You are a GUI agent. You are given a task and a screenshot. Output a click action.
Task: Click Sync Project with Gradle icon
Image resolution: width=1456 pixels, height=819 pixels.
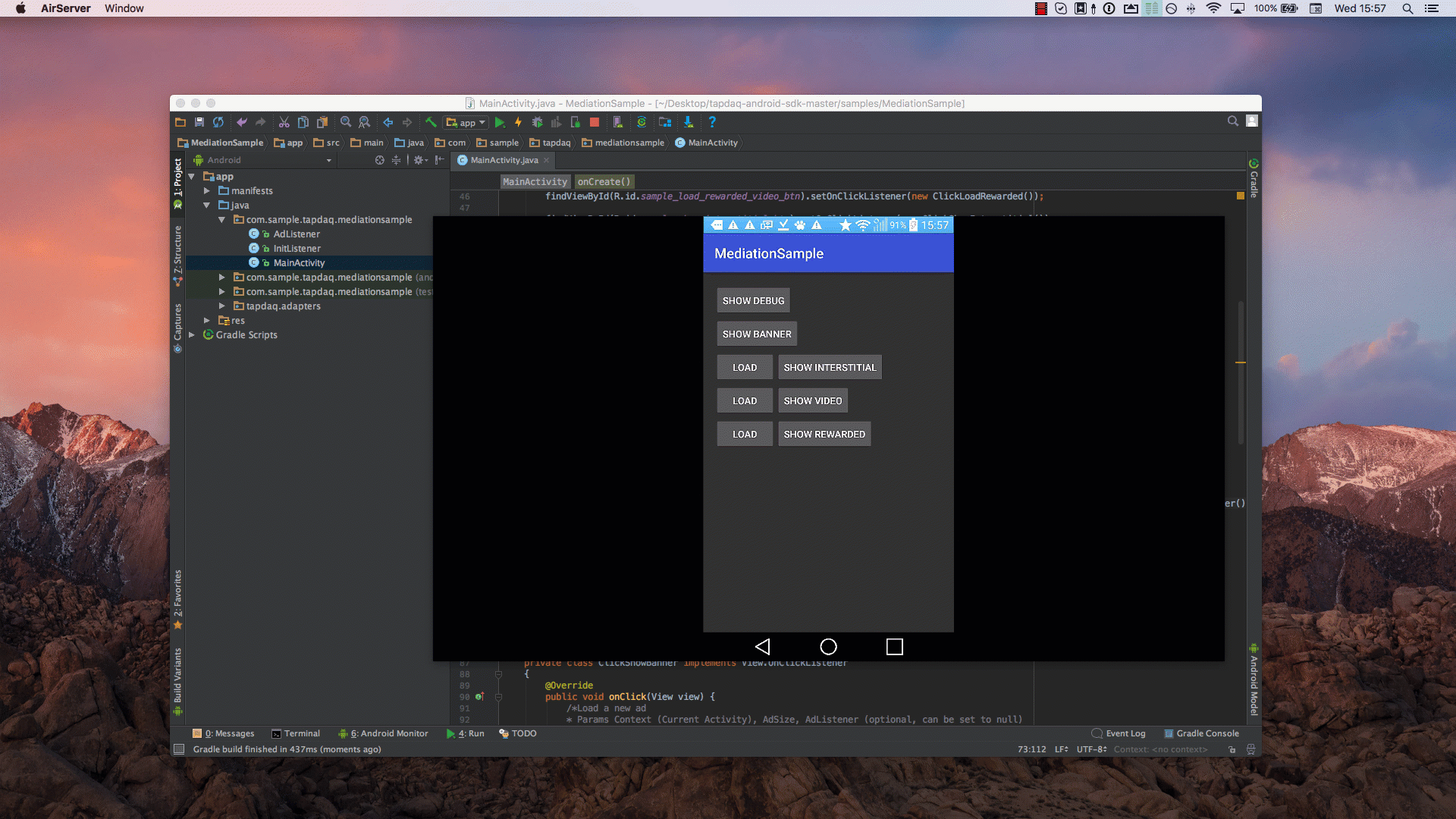[x=642, y=122]
